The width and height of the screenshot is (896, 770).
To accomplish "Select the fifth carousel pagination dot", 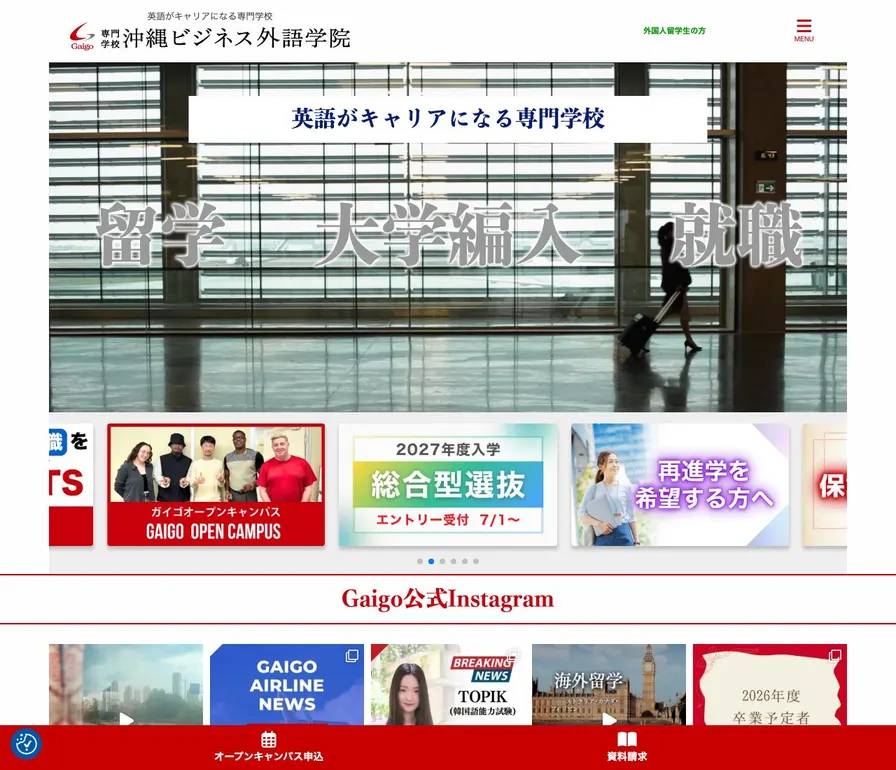I will coord(465,562).
